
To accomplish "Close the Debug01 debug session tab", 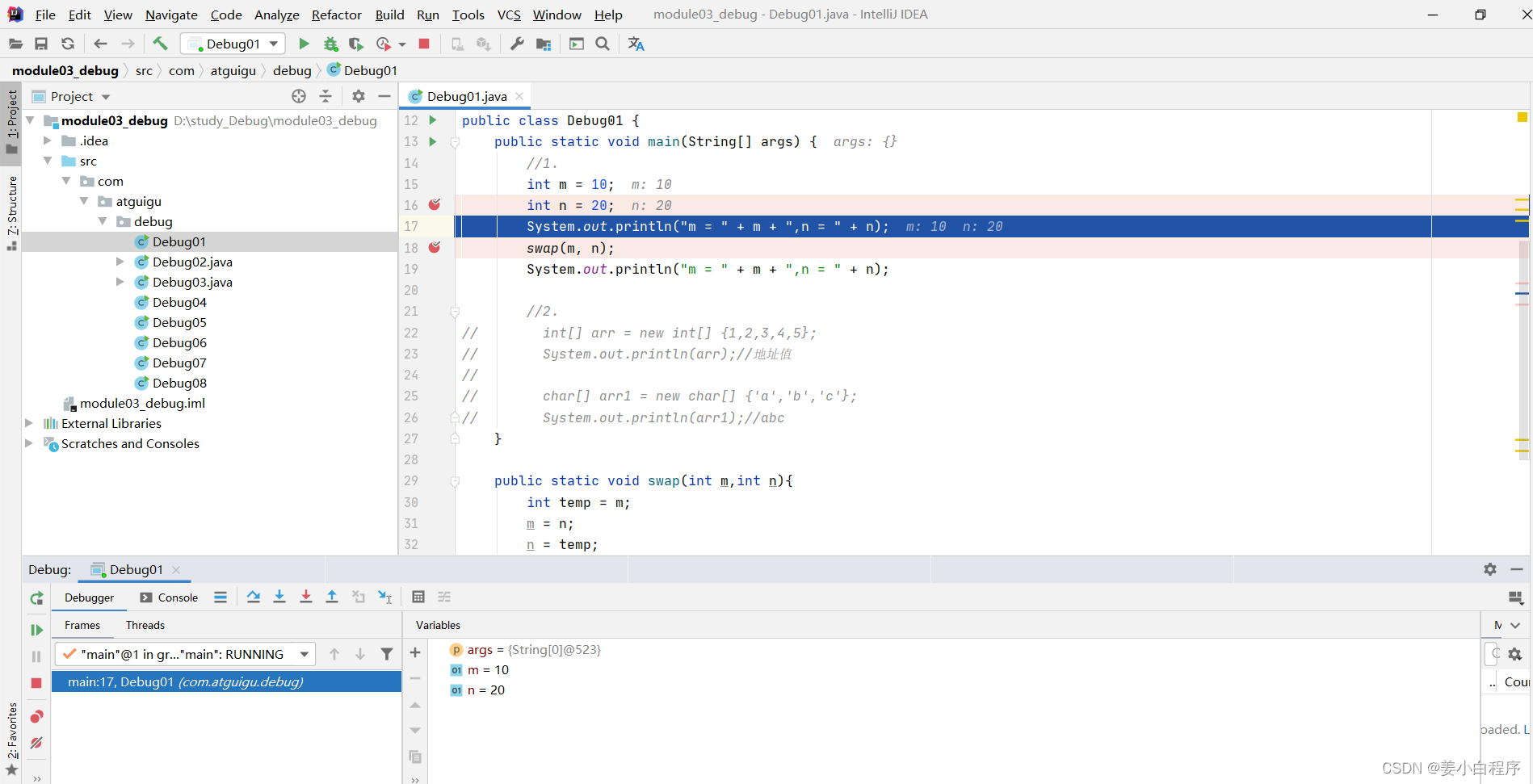I will [176, 569].
